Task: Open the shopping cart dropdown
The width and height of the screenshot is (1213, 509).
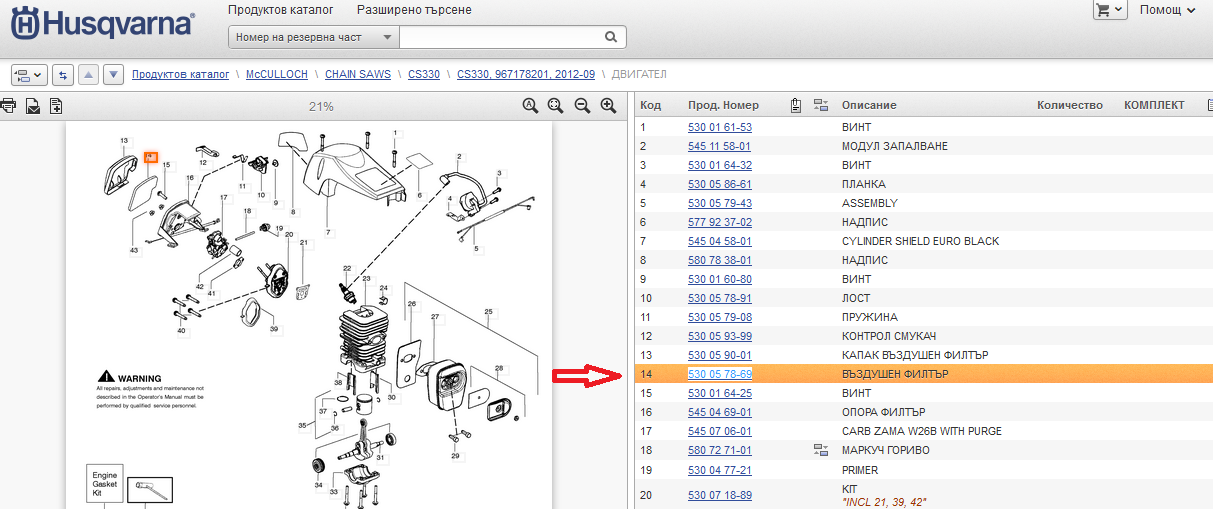Action: point(1110,9)
